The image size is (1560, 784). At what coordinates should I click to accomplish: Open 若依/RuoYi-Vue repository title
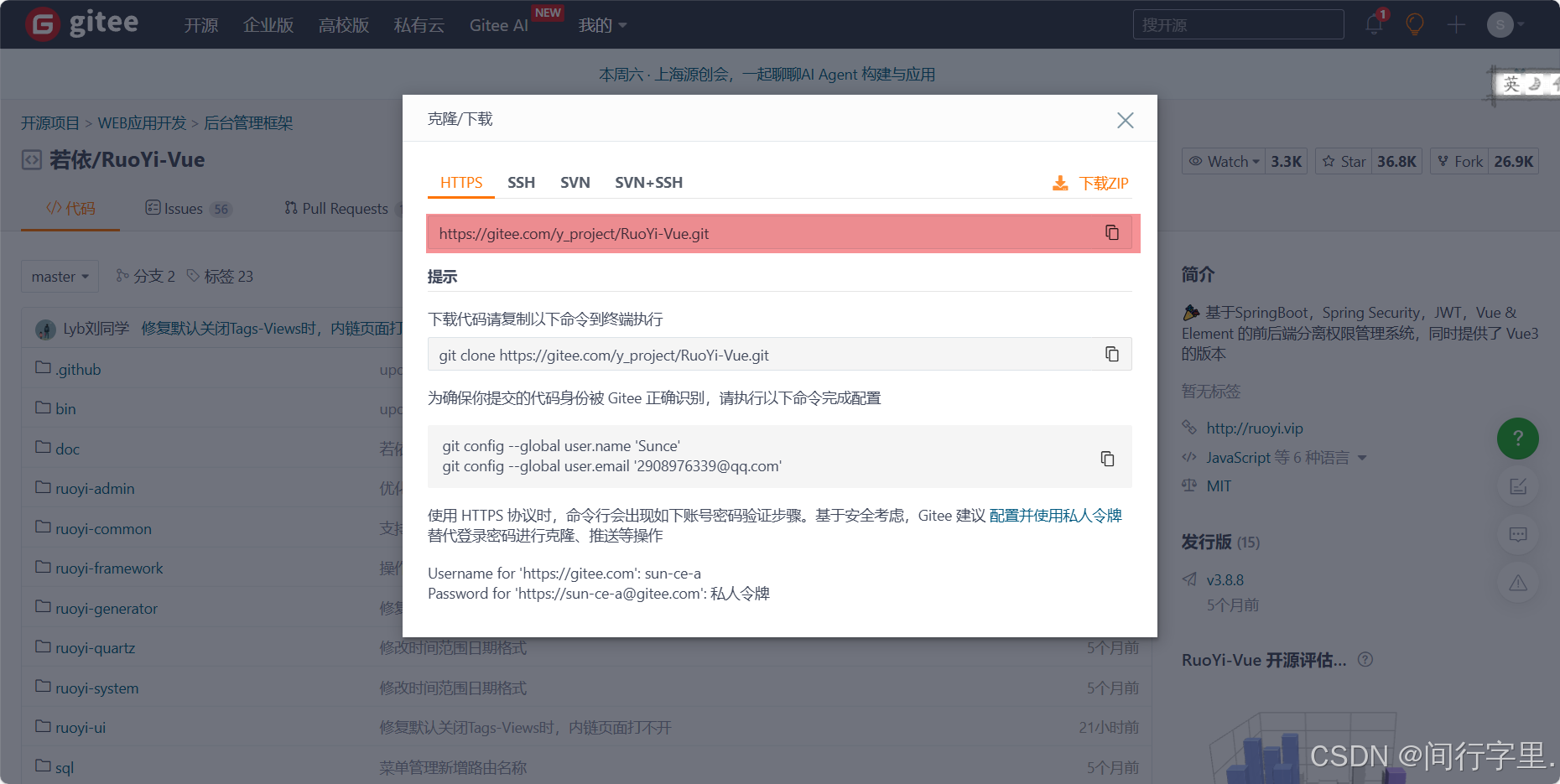tap(127, 159)
